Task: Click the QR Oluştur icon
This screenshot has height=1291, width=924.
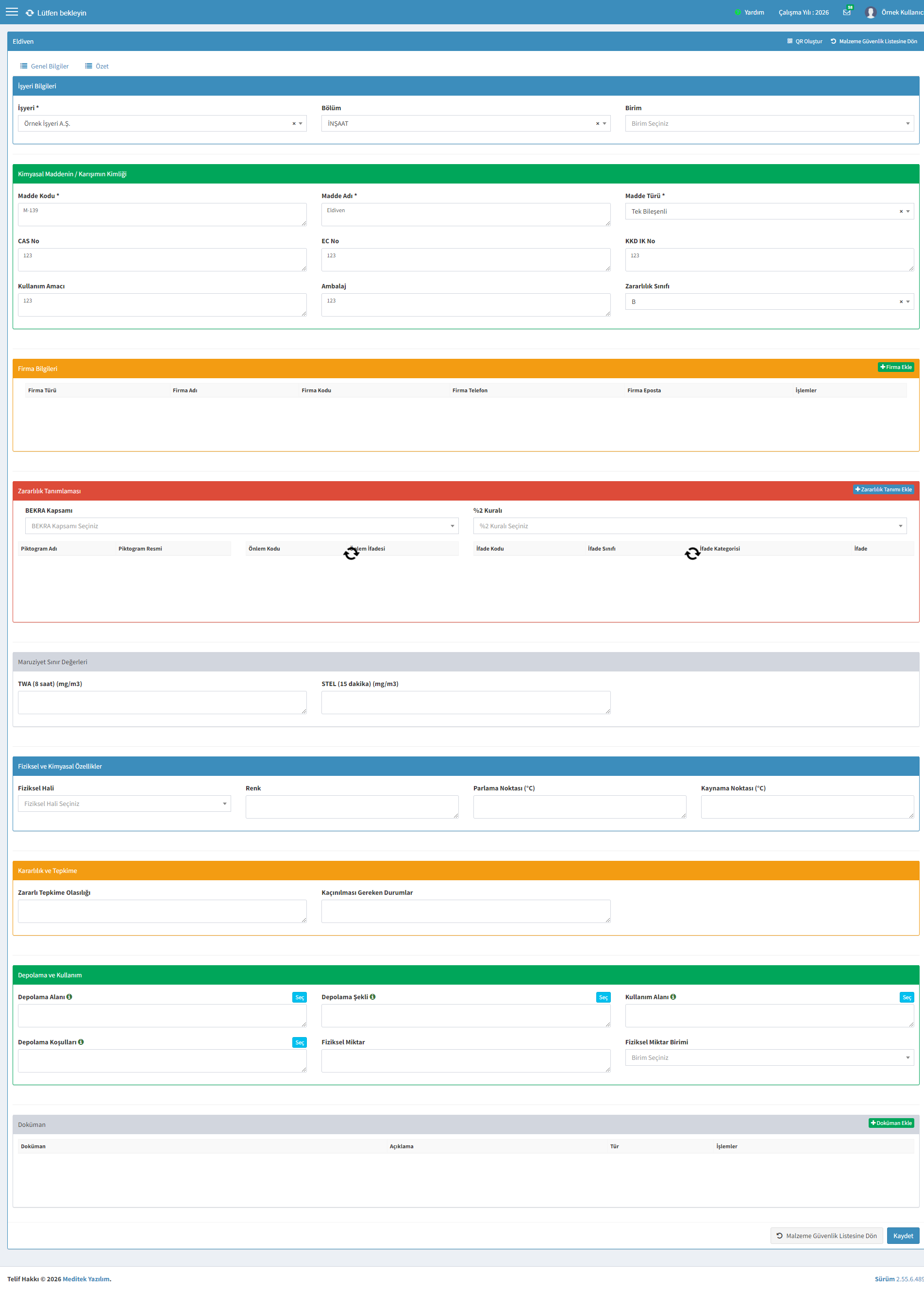Action: (x=790, y=41)
